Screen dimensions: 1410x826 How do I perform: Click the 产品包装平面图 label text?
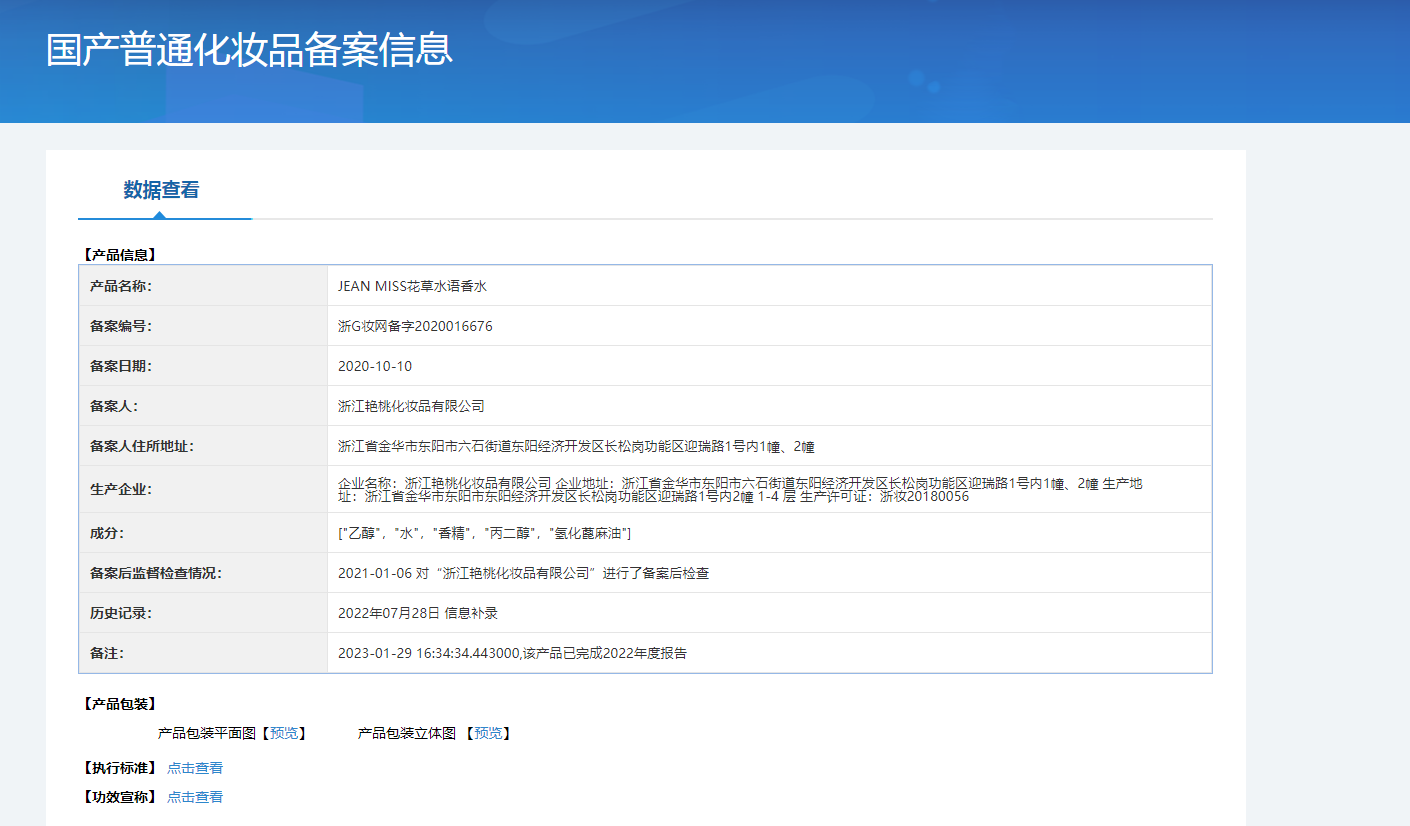coord(208,733)
